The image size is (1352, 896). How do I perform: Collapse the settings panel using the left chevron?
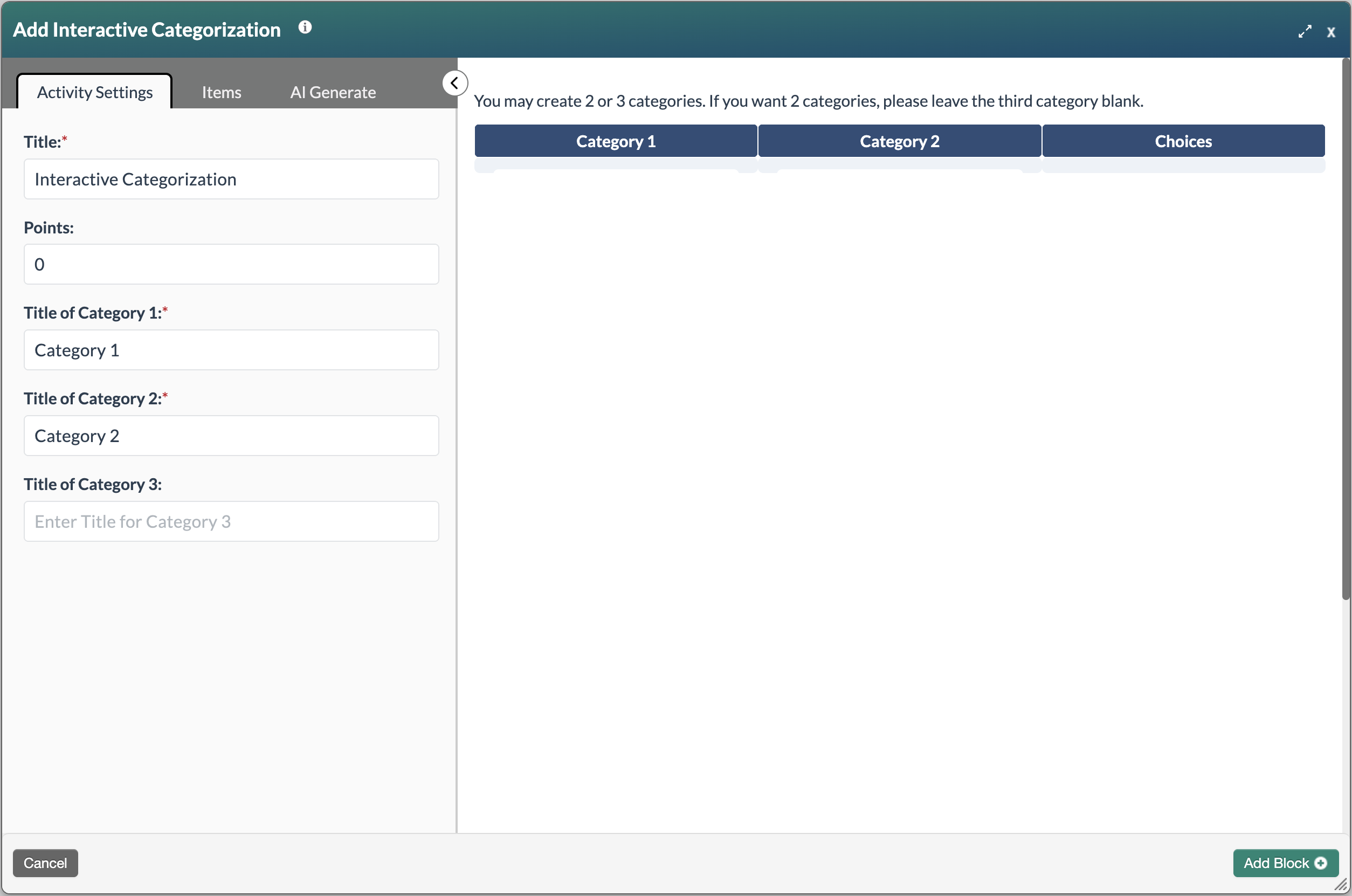pos(454,83)
